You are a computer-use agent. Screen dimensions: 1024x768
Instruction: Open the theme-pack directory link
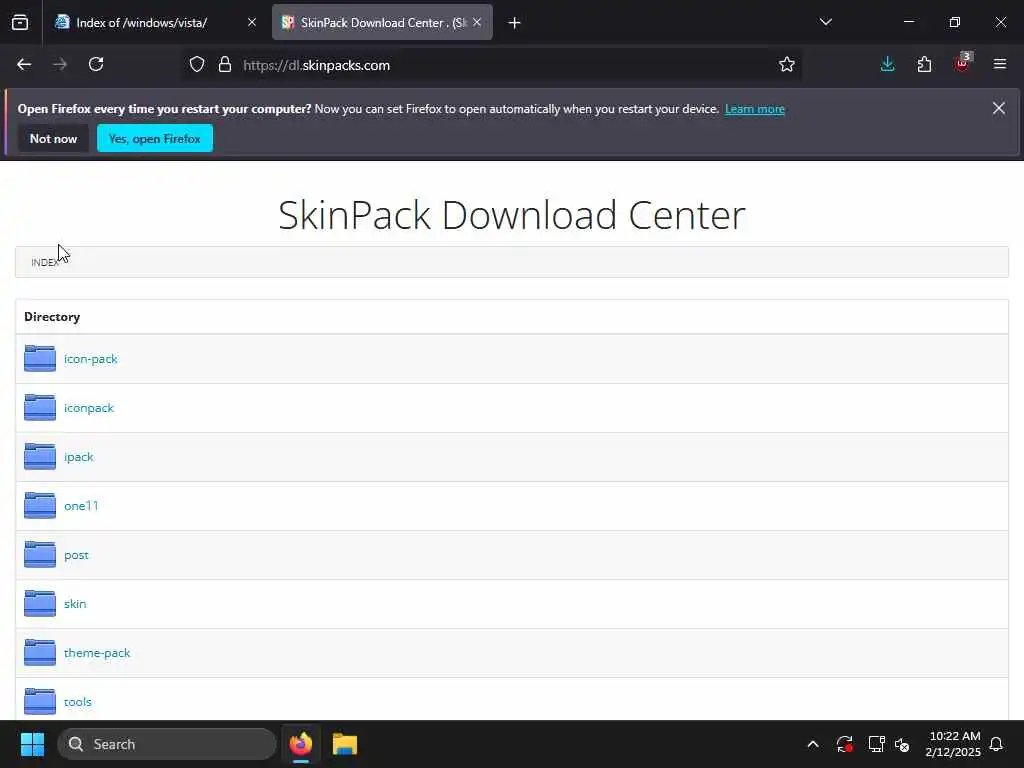click(97, 653)
